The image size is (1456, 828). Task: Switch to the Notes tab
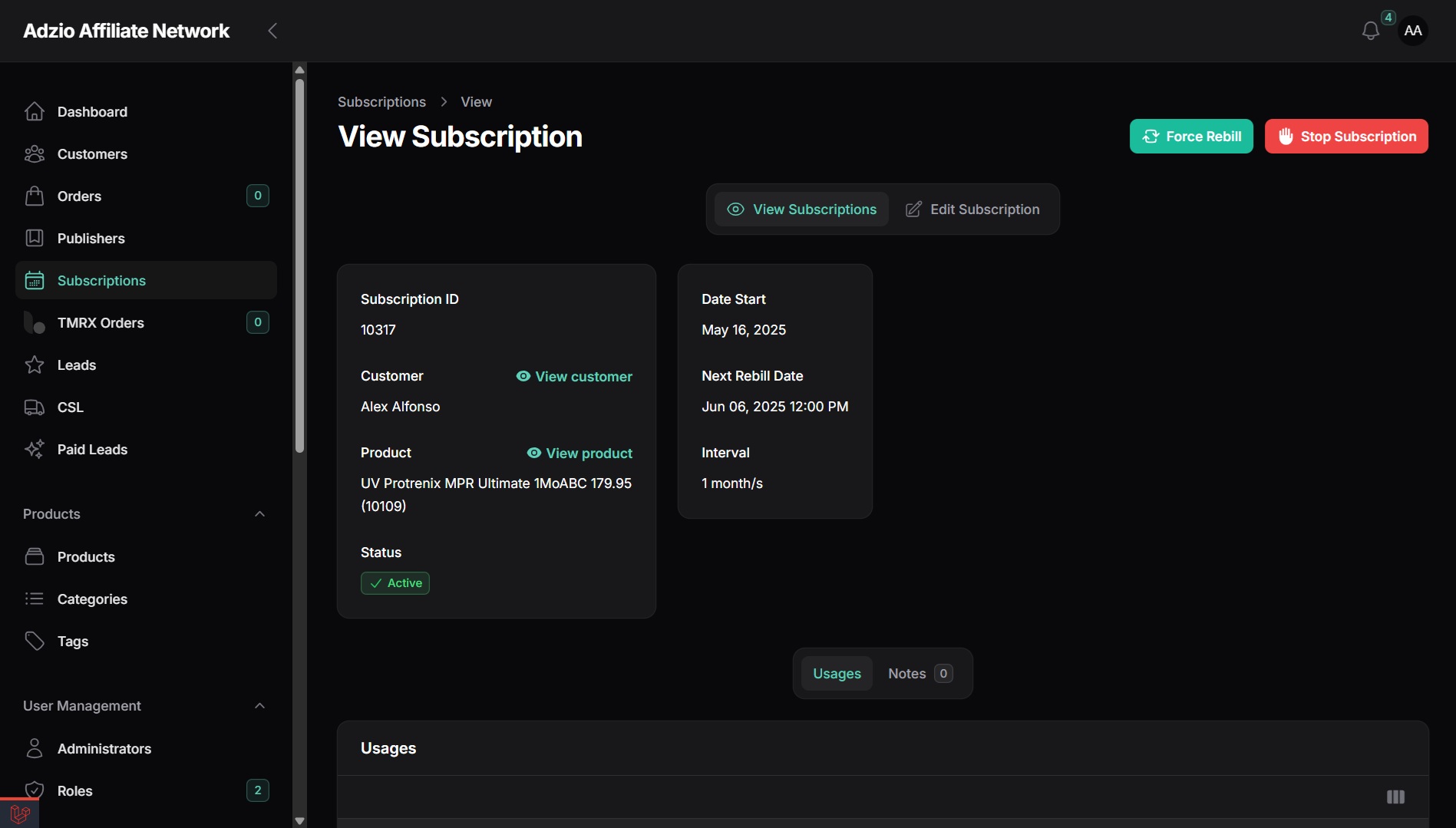[x=920, y=673]
